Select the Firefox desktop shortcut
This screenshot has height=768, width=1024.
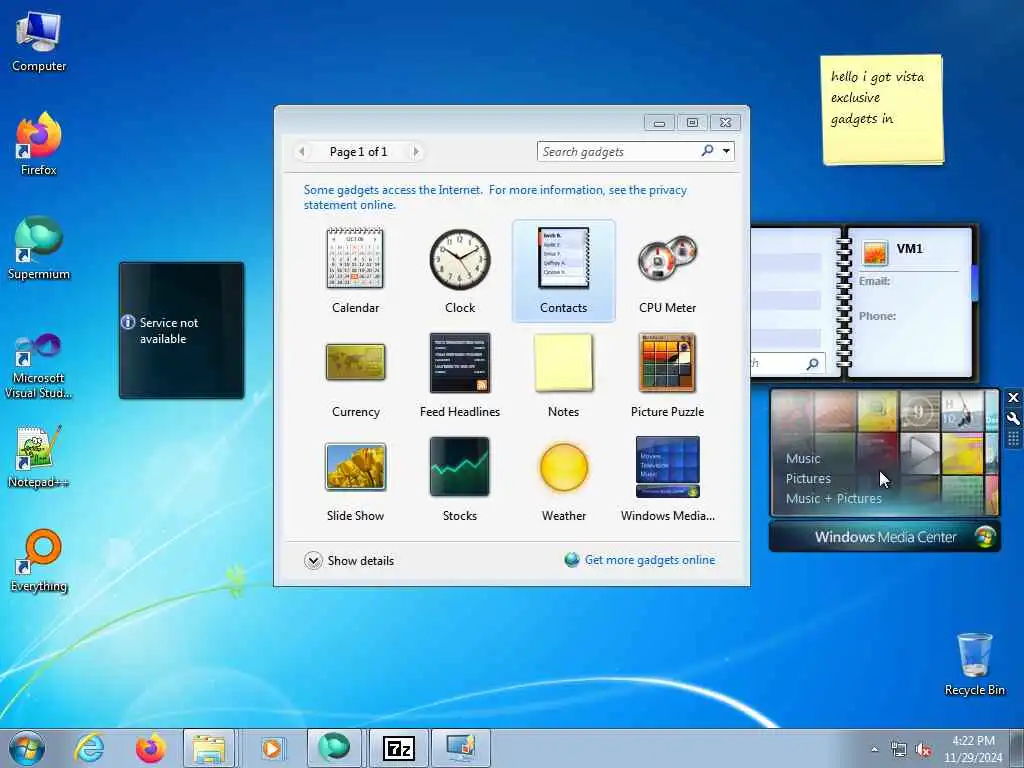39,144
